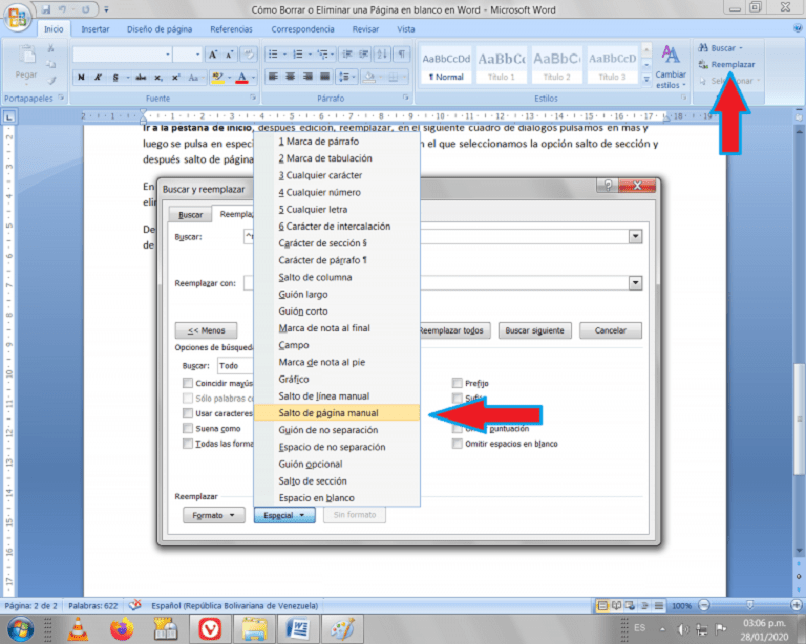Enable Usar caracteres comodín checkbox
Screen dimensions: 806x644
coord(188,413)
